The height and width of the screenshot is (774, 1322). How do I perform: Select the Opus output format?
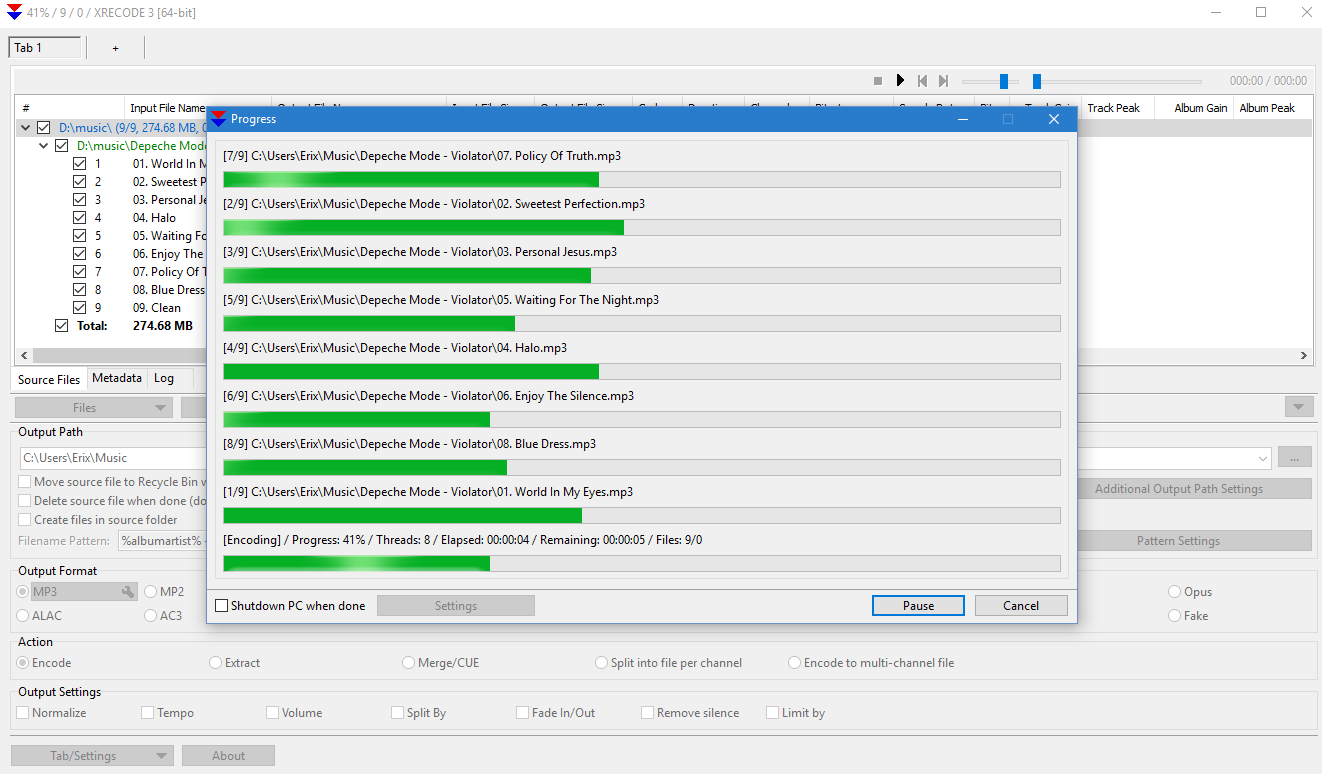(1175, 591)
